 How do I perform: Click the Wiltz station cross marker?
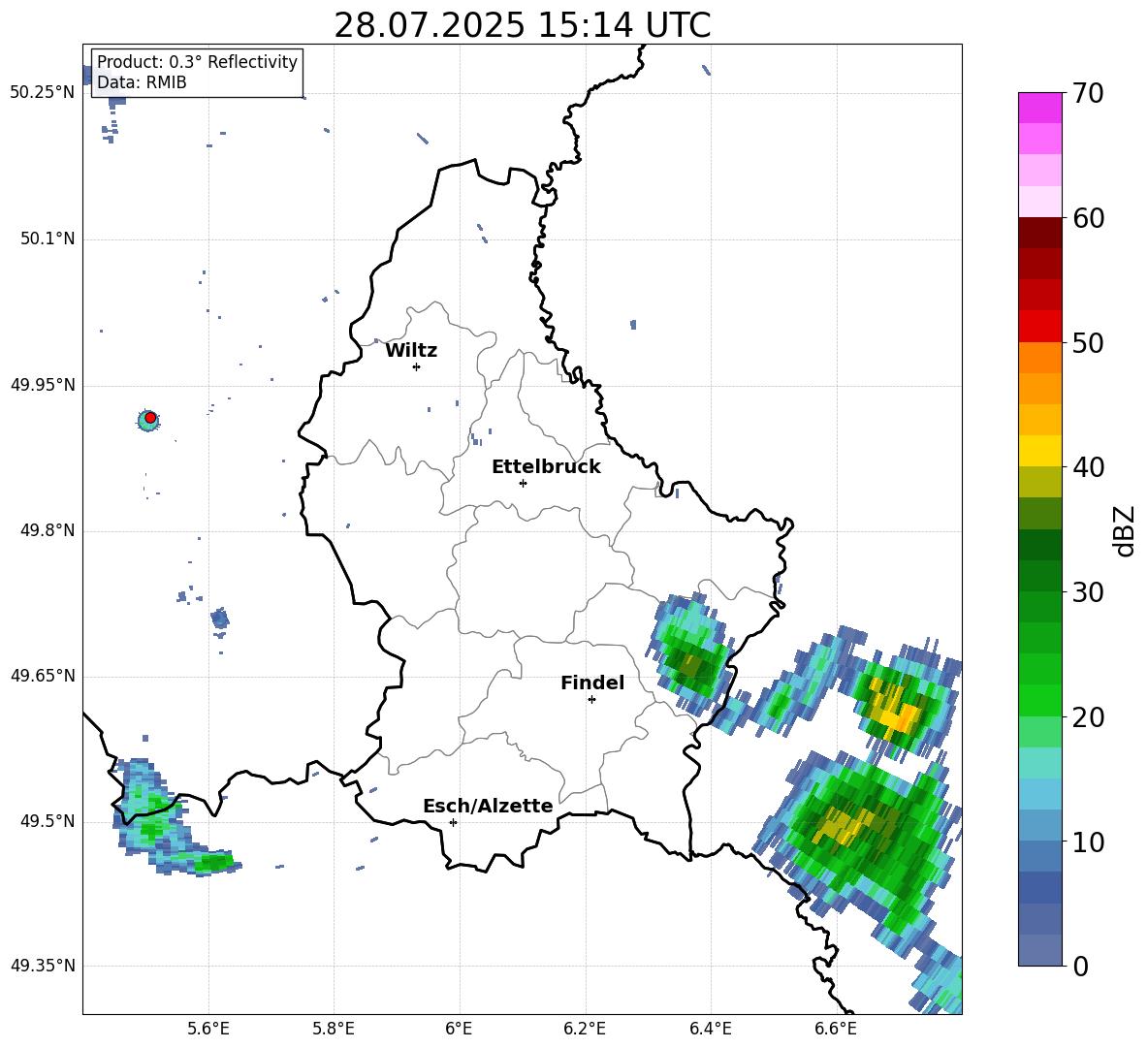[417, 366]
